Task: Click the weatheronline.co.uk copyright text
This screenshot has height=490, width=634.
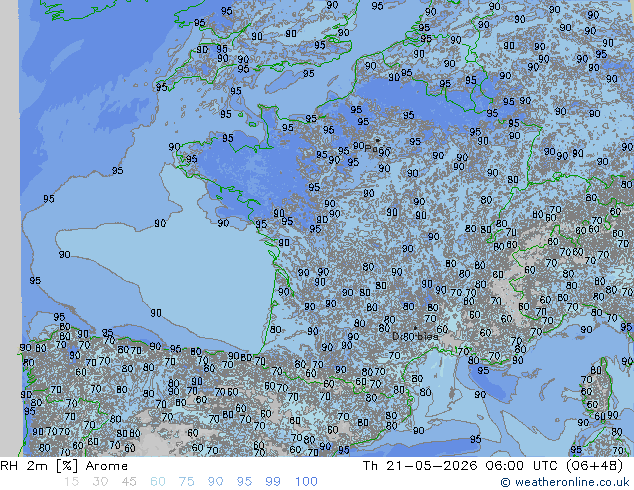Action: pos(565,482)
